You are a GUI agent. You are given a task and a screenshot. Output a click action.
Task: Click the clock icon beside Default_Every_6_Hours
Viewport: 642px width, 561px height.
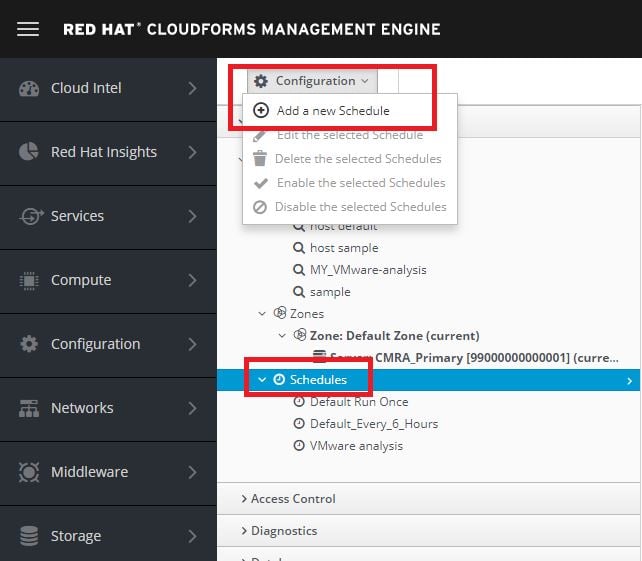299,423
